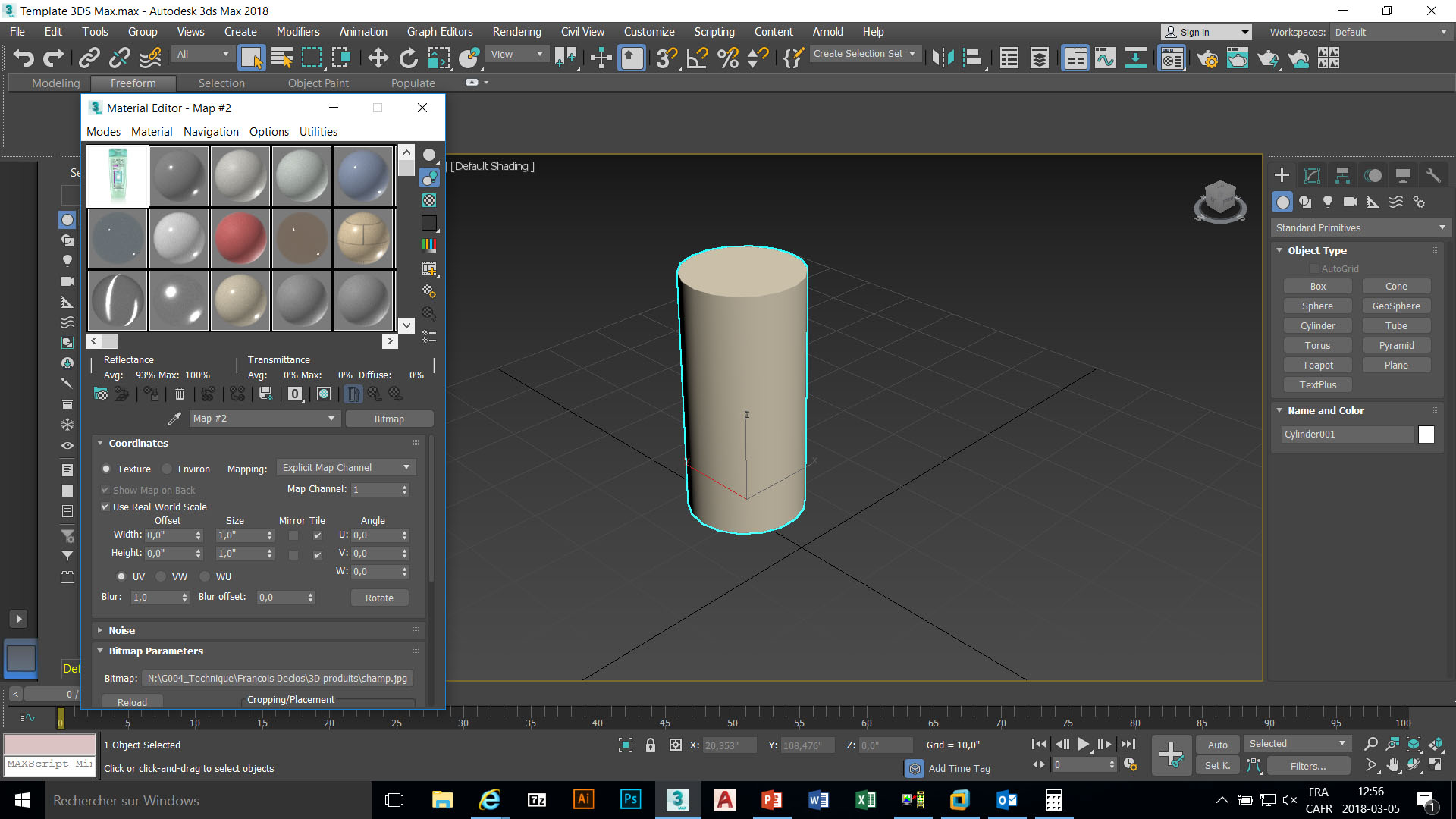
Task: Open Material Editor Utilities menu
Action: tap(318, 132)
